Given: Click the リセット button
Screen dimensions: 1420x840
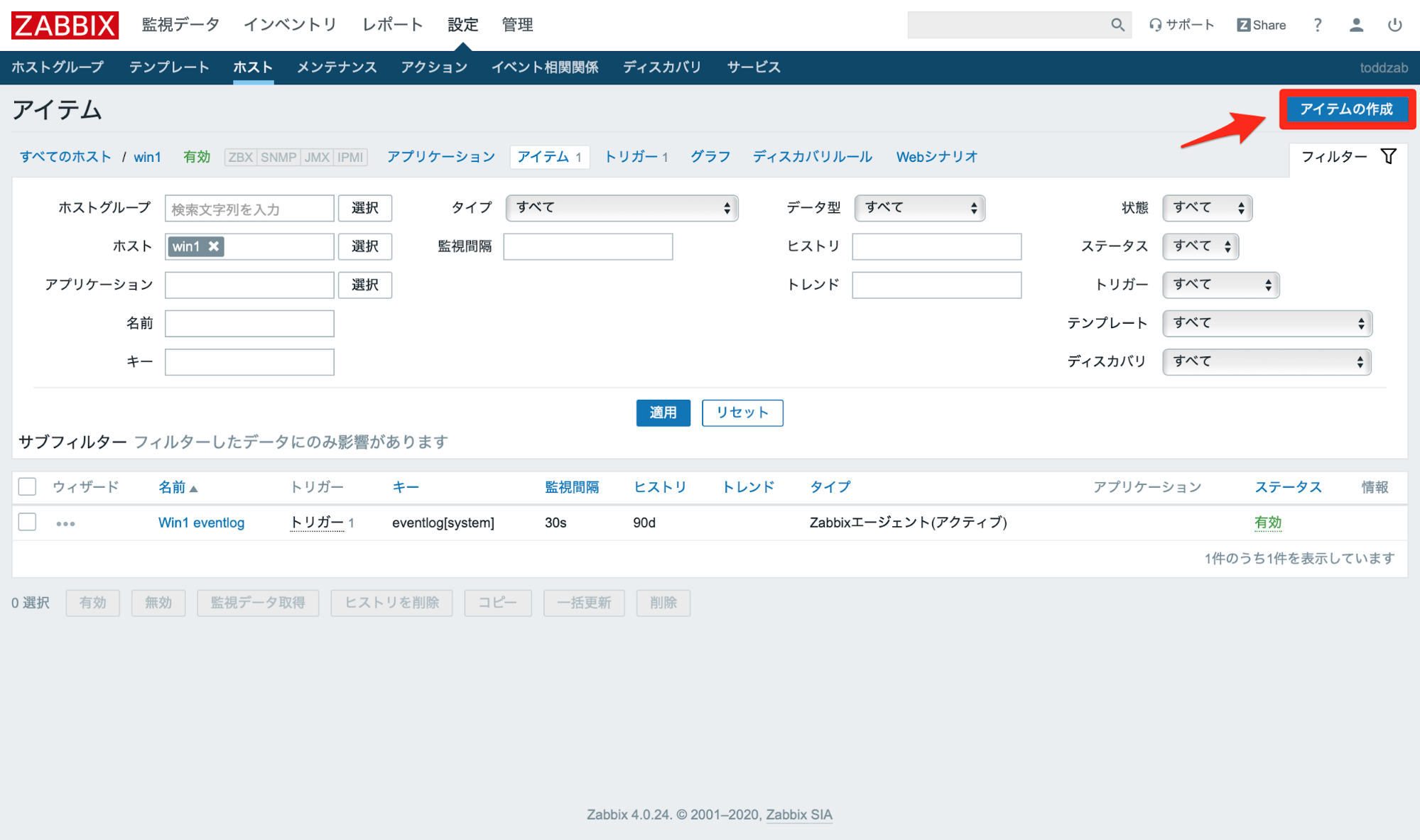Looking at the screenshot, I should pyautogui.click(x=742, y=413).
